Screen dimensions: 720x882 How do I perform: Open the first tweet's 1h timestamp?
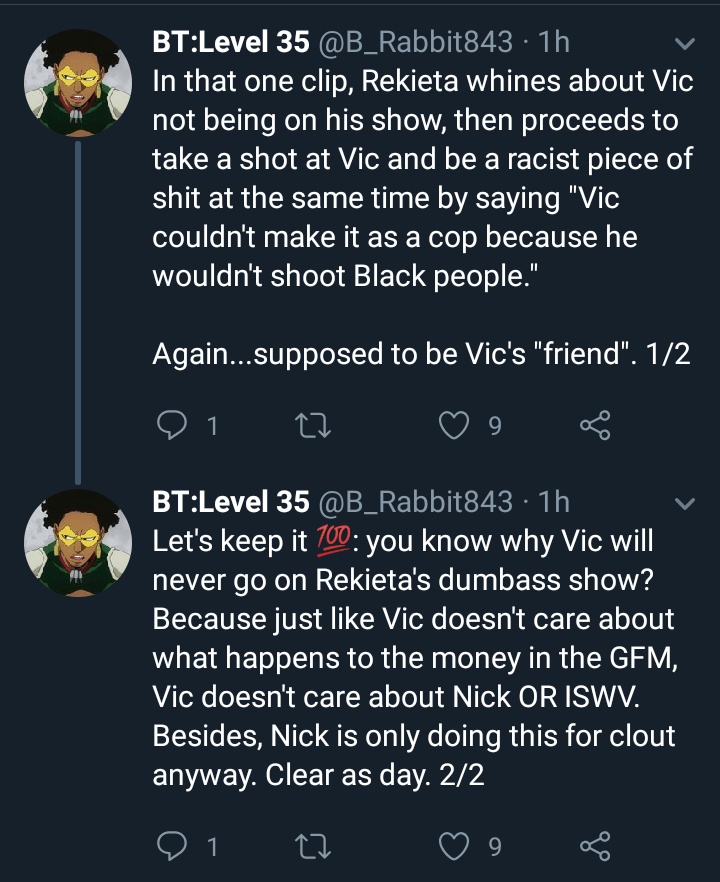pyautogui.click(x=554, y=42)
